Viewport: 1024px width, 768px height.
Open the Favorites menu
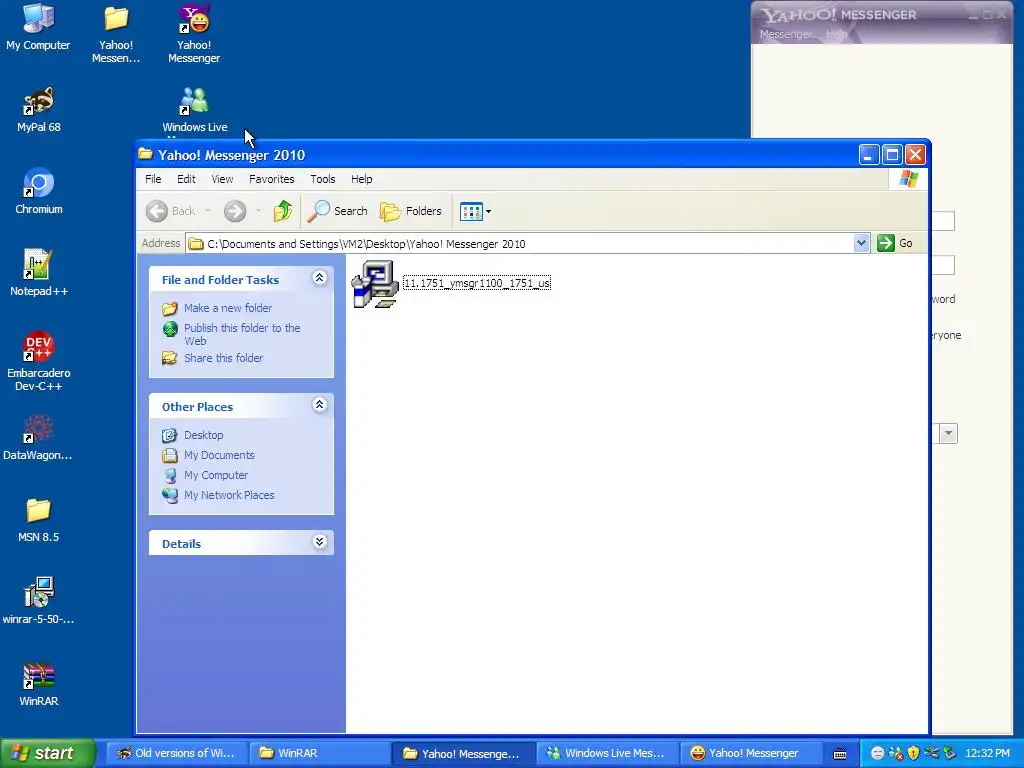coord(272,179)
